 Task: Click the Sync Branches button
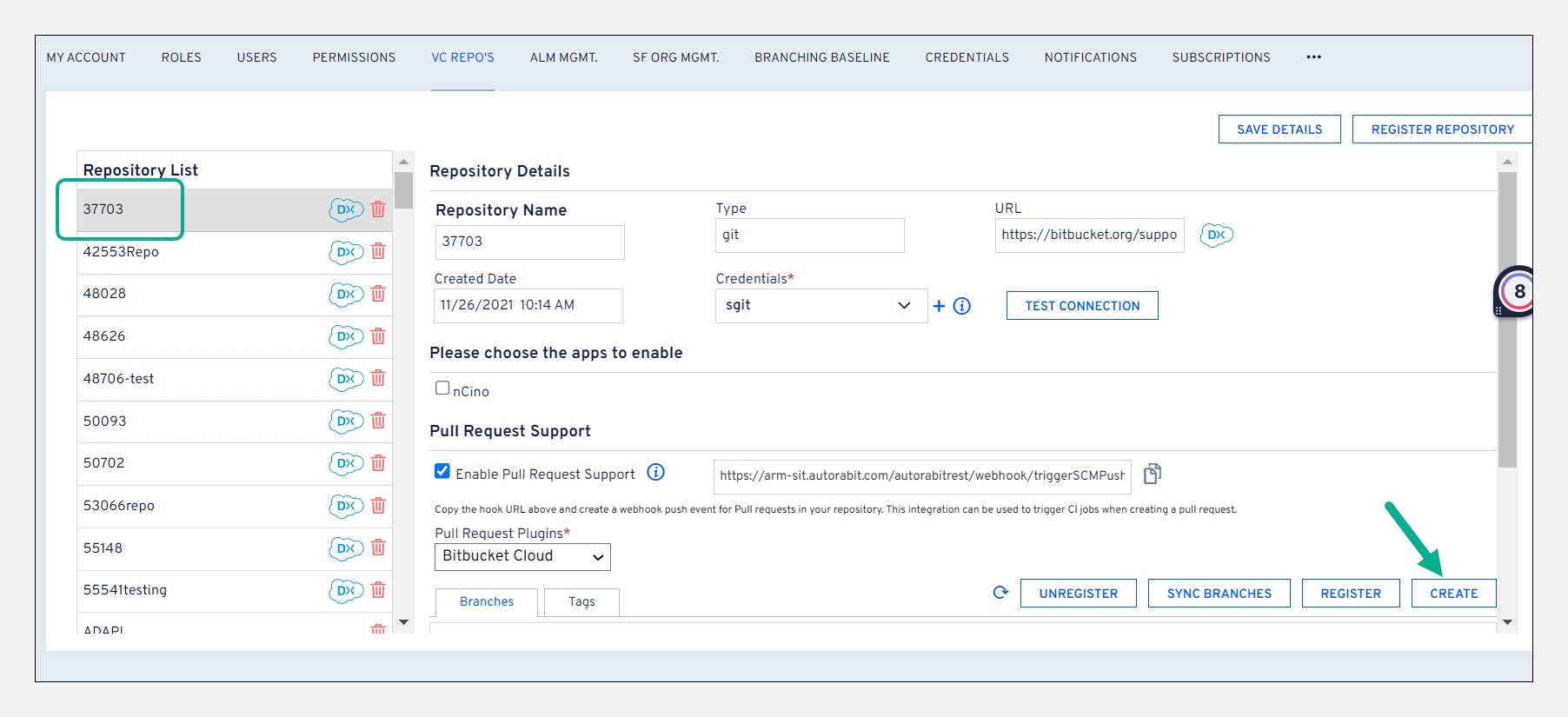coord(1219,594)
